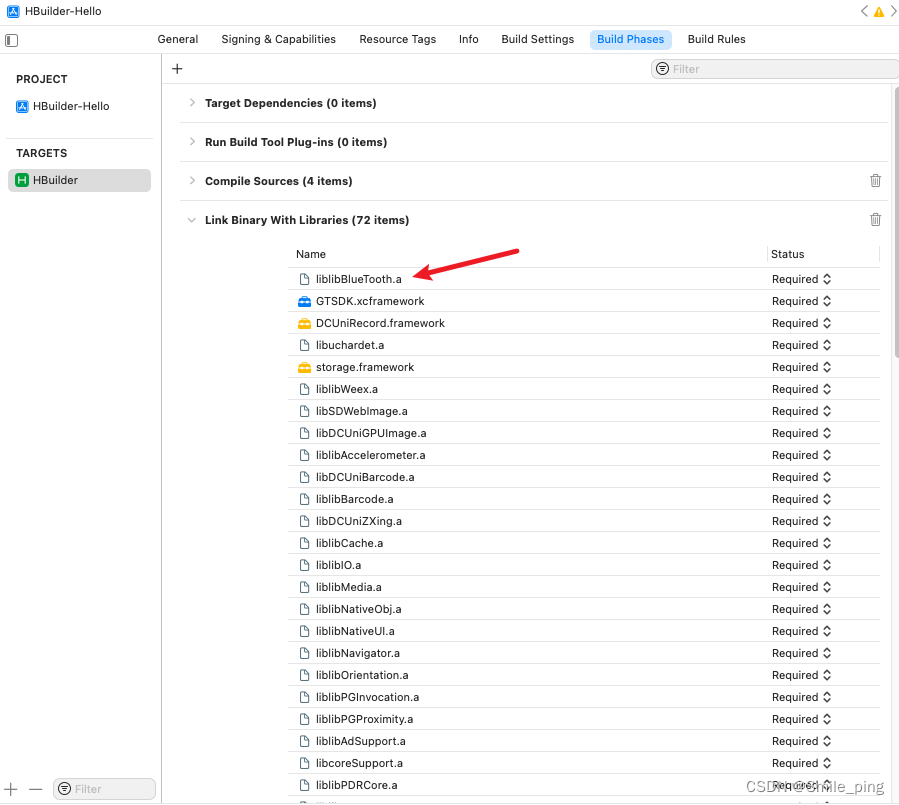The width and height of the screenshot is (899, 805).
Task: Delete the Compile Sources phase
Action: tap(875, 181)
